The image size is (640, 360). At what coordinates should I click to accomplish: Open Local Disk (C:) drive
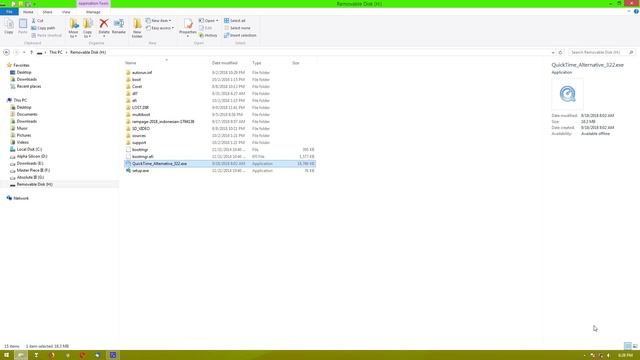(29, 149)
